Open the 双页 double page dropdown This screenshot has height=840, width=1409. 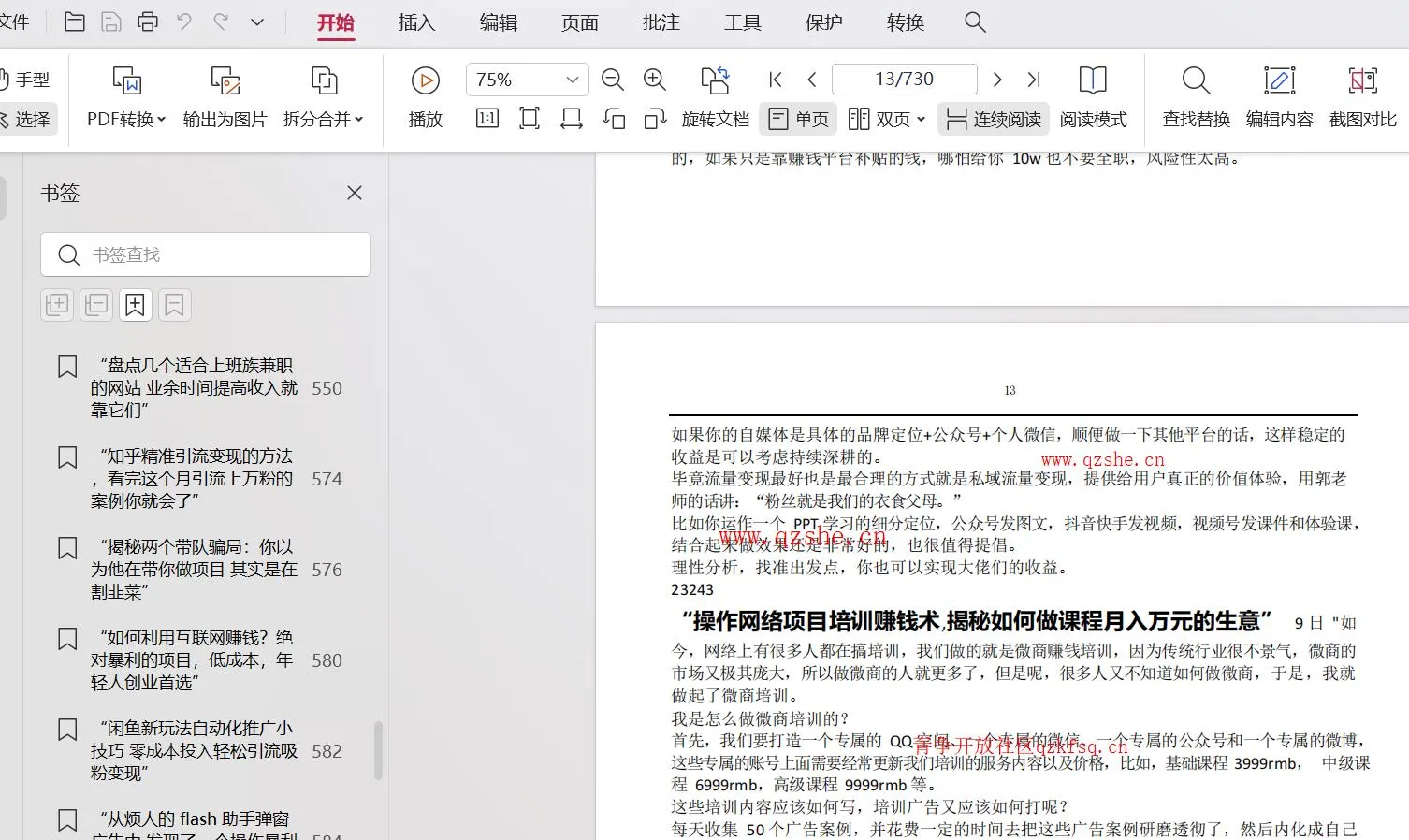887,119
